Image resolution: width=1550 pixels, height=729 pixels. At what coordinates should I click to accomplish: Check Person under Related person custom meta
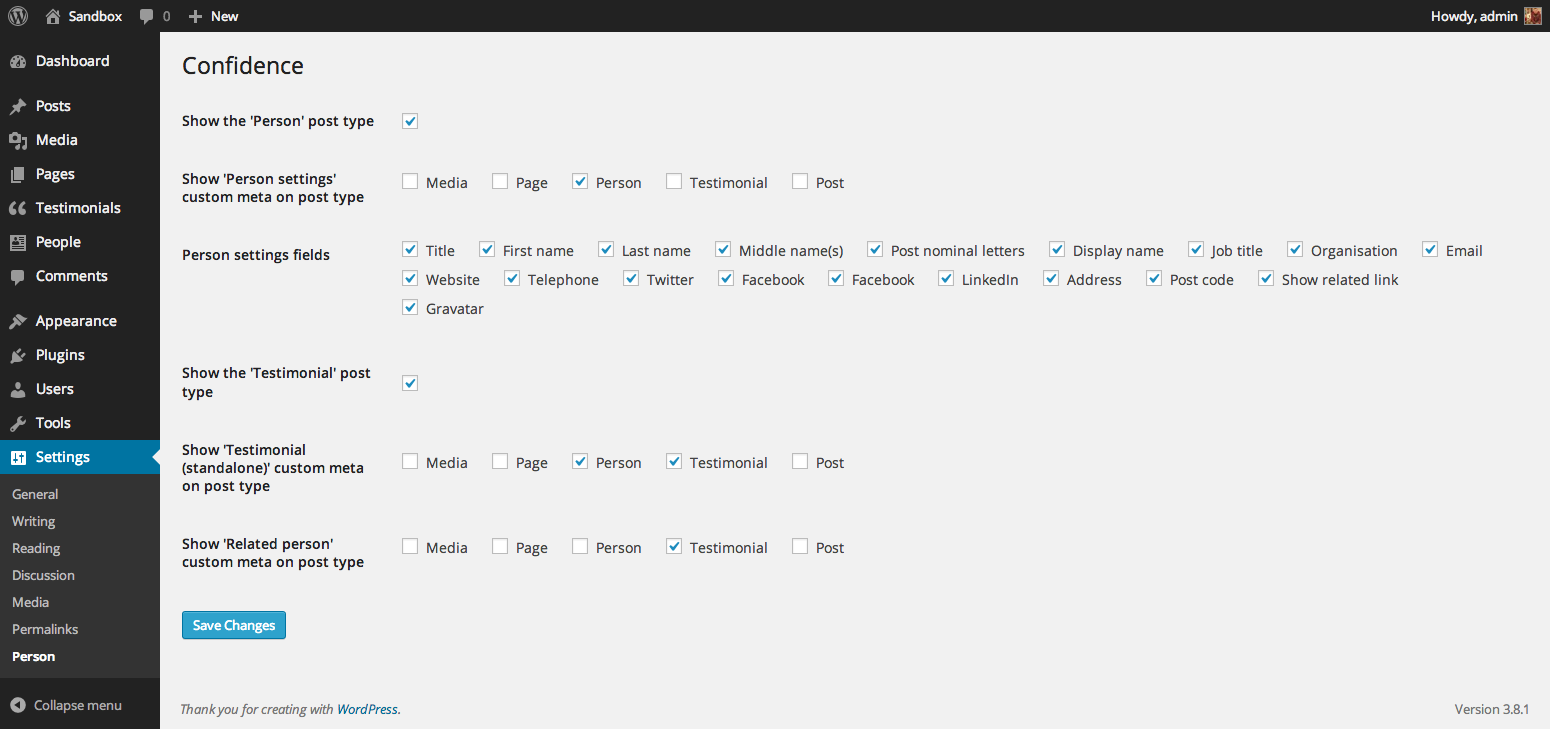580,546
